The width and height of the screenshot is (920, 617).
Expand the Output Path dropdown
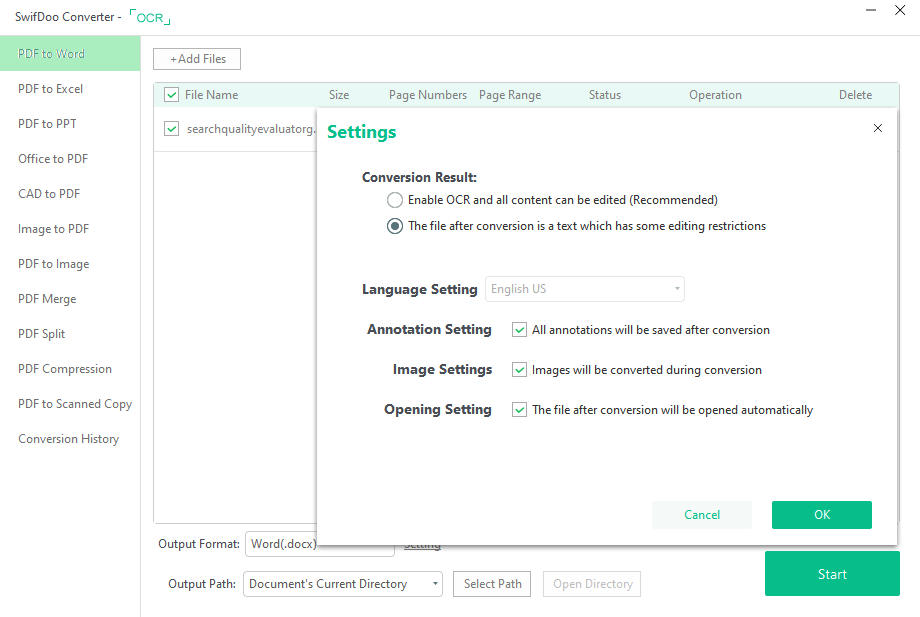pos(343,584)
